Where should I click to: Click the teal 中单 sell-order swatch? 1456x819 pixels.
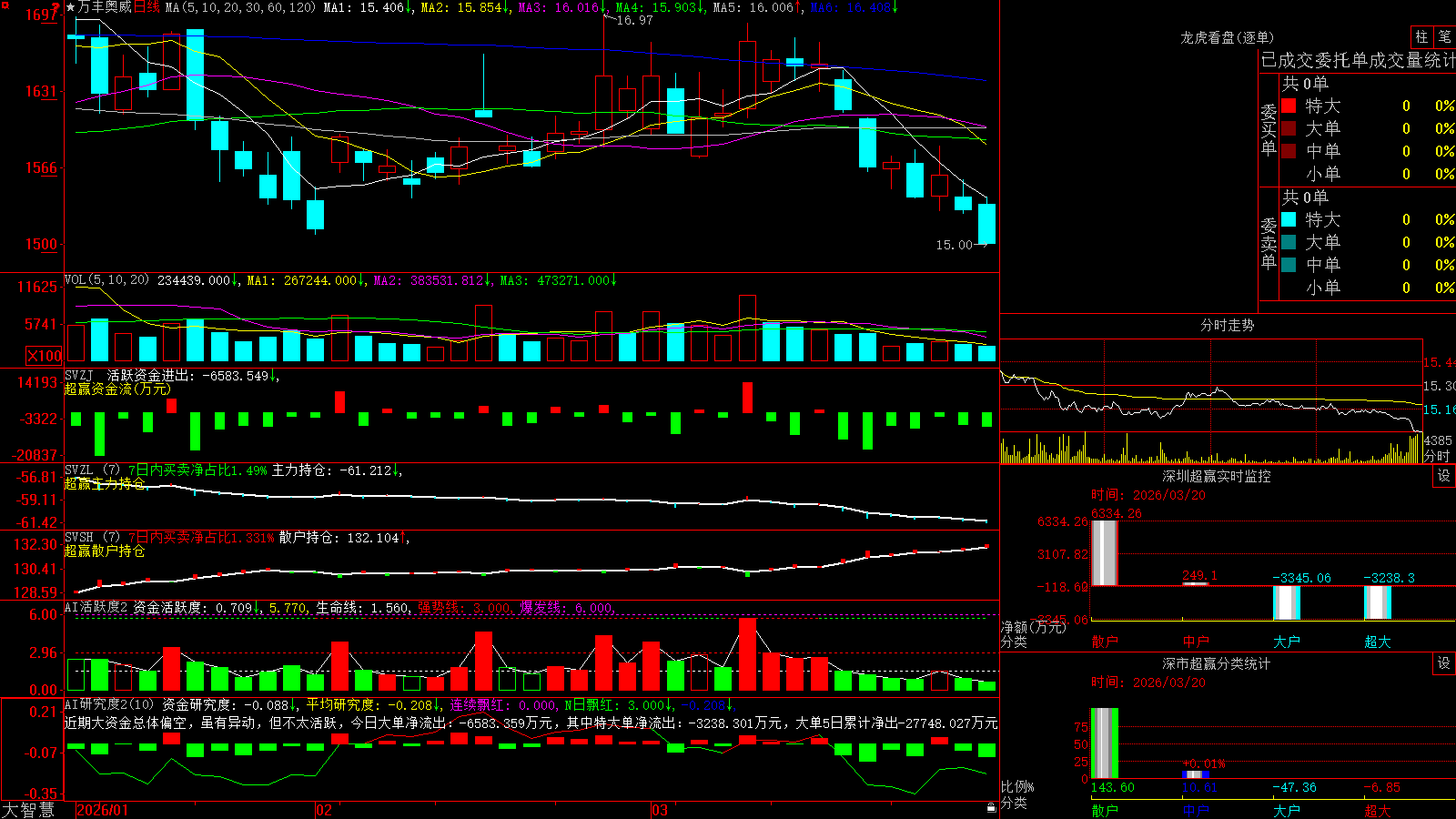pyautogui.click(x=1289, y=265)
